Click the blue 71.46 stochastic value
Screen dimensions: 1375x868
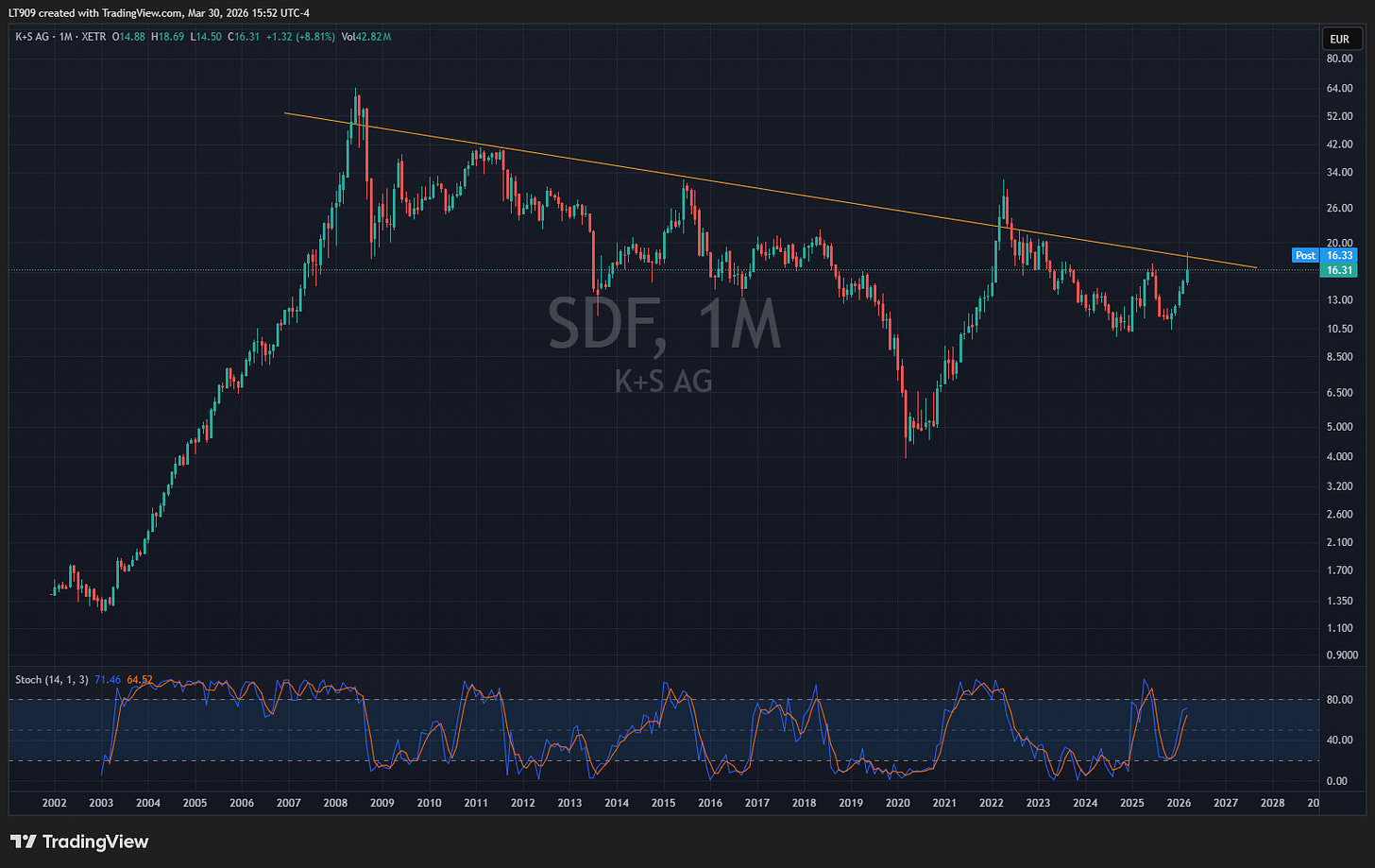click(108, 680)
